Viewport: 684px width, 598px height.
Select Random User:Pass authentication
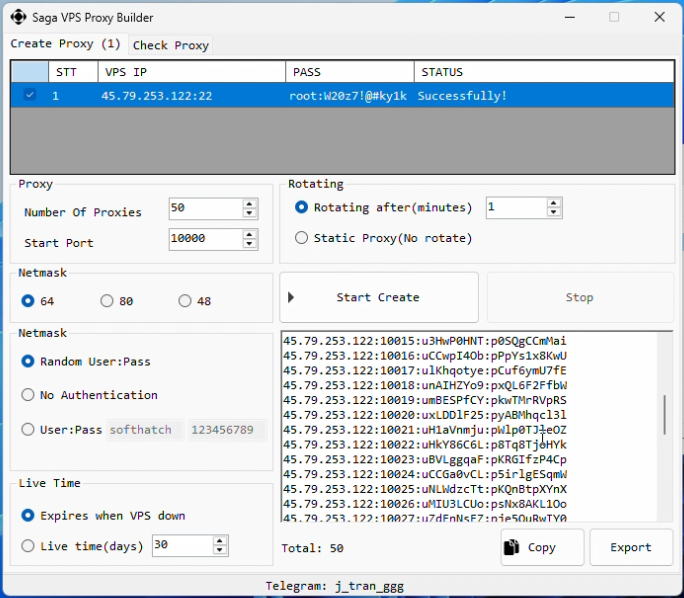[27, 361]
